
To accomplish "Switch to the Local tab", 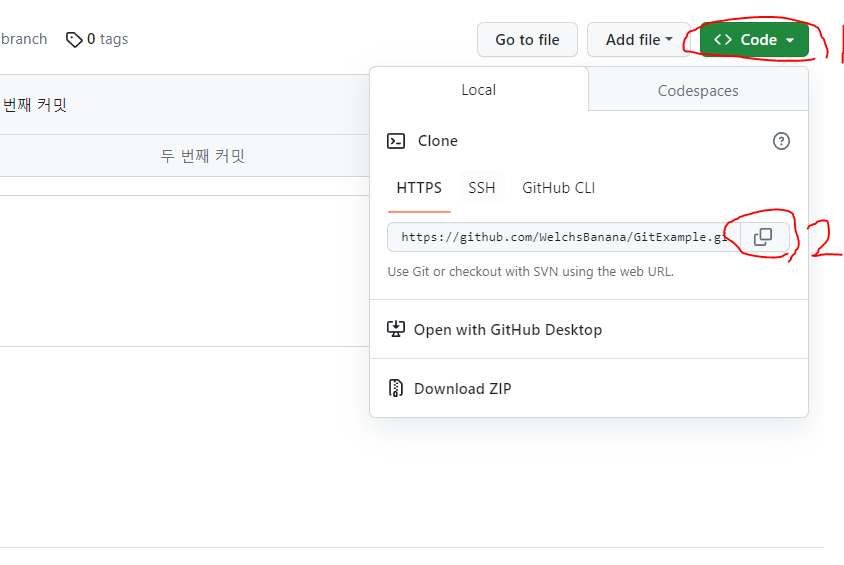I will pos(479,90).
